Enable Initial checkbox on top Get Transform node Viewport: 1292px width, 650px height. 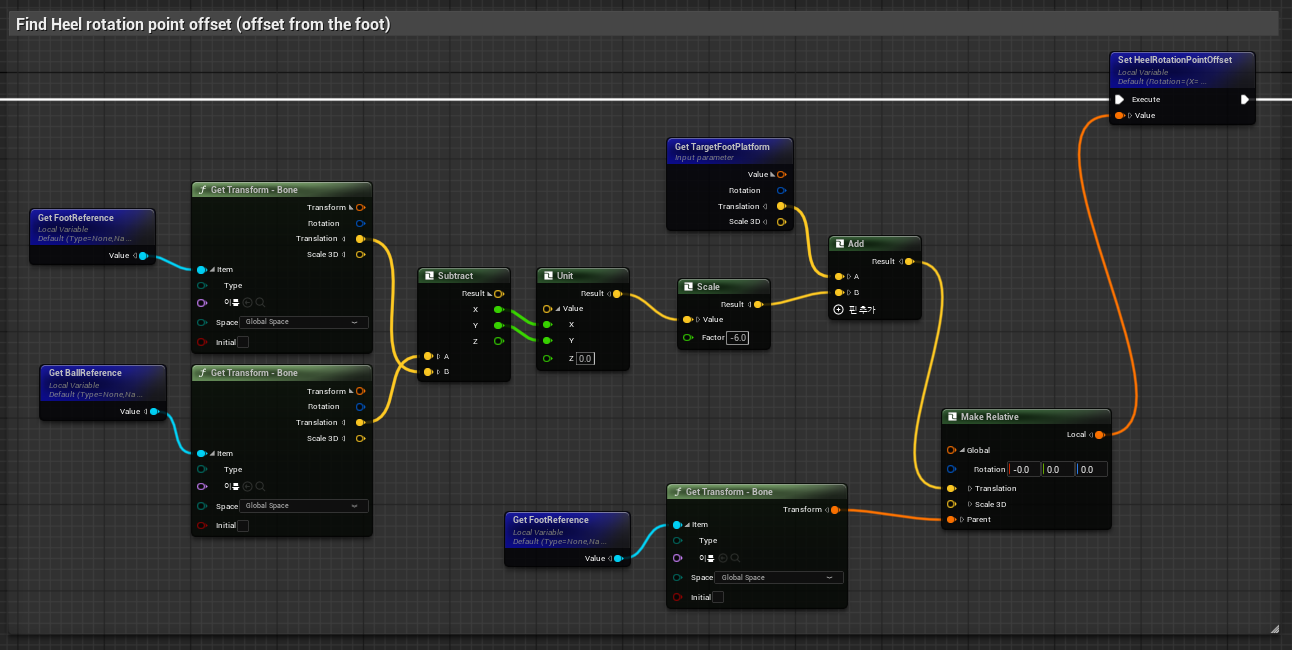(242, 342)
